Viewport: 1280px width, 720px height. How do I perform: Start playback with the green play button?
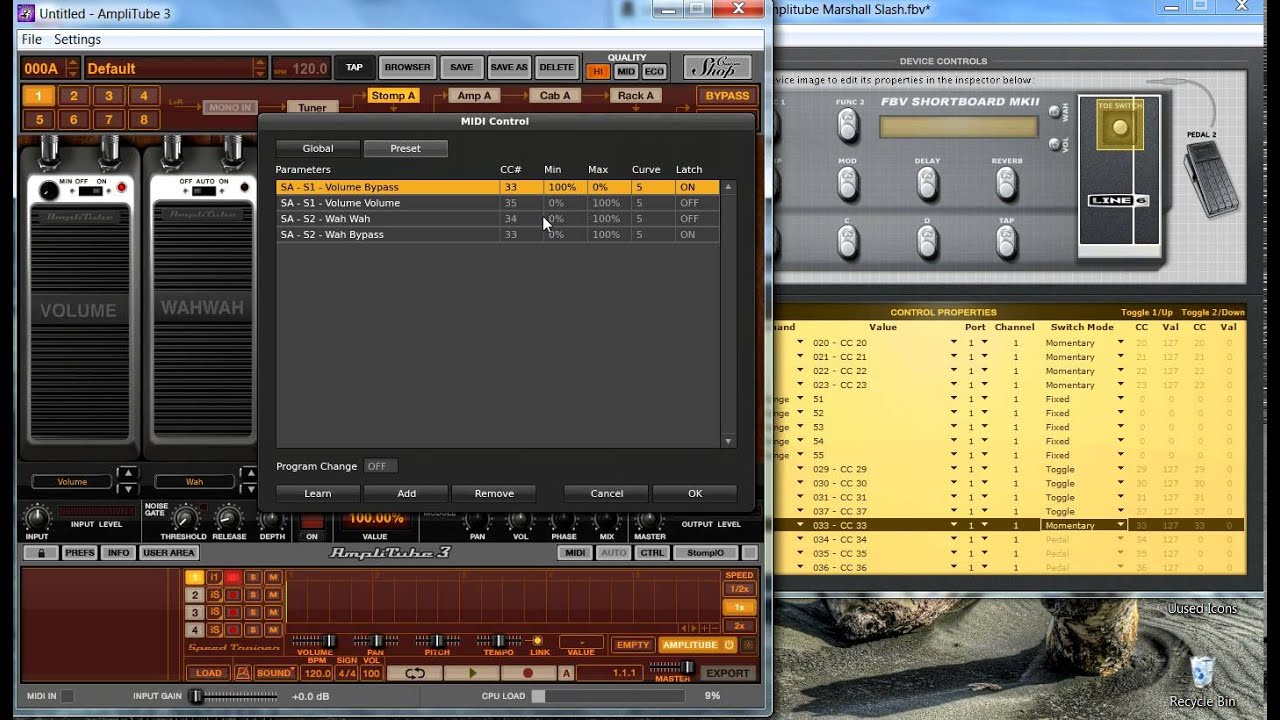[472, 673]
